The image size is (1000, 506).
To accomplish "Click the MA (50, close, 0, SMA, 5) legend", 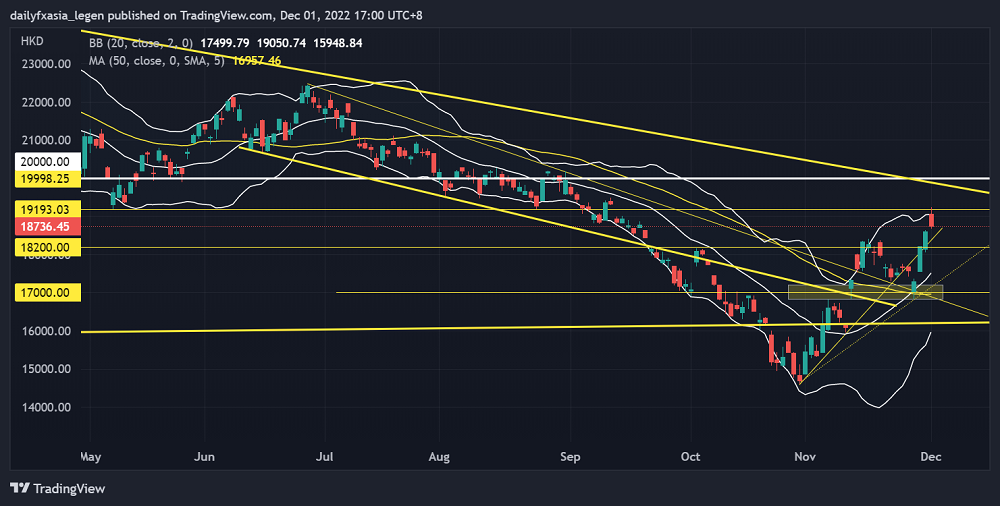I will tap(158, 61).
